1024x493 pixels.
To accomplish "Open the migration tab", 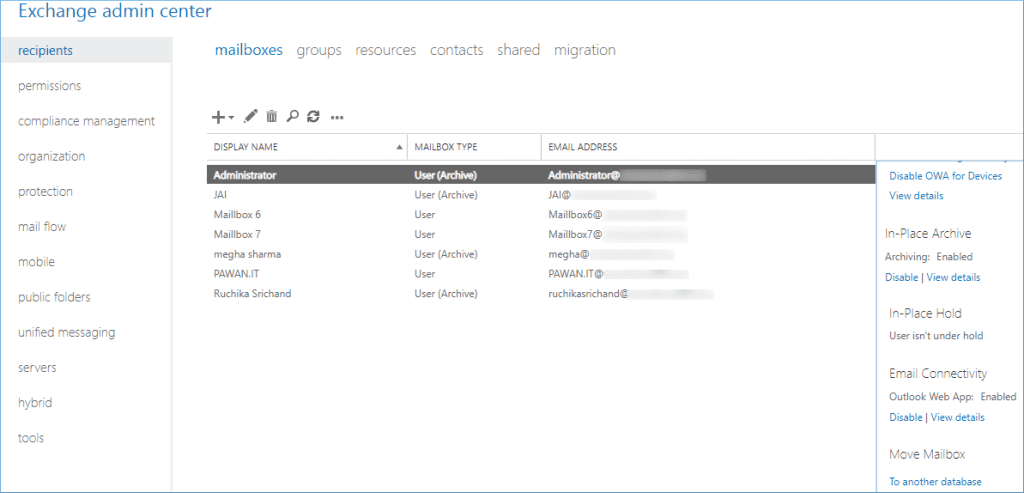I will coord(584,50).
